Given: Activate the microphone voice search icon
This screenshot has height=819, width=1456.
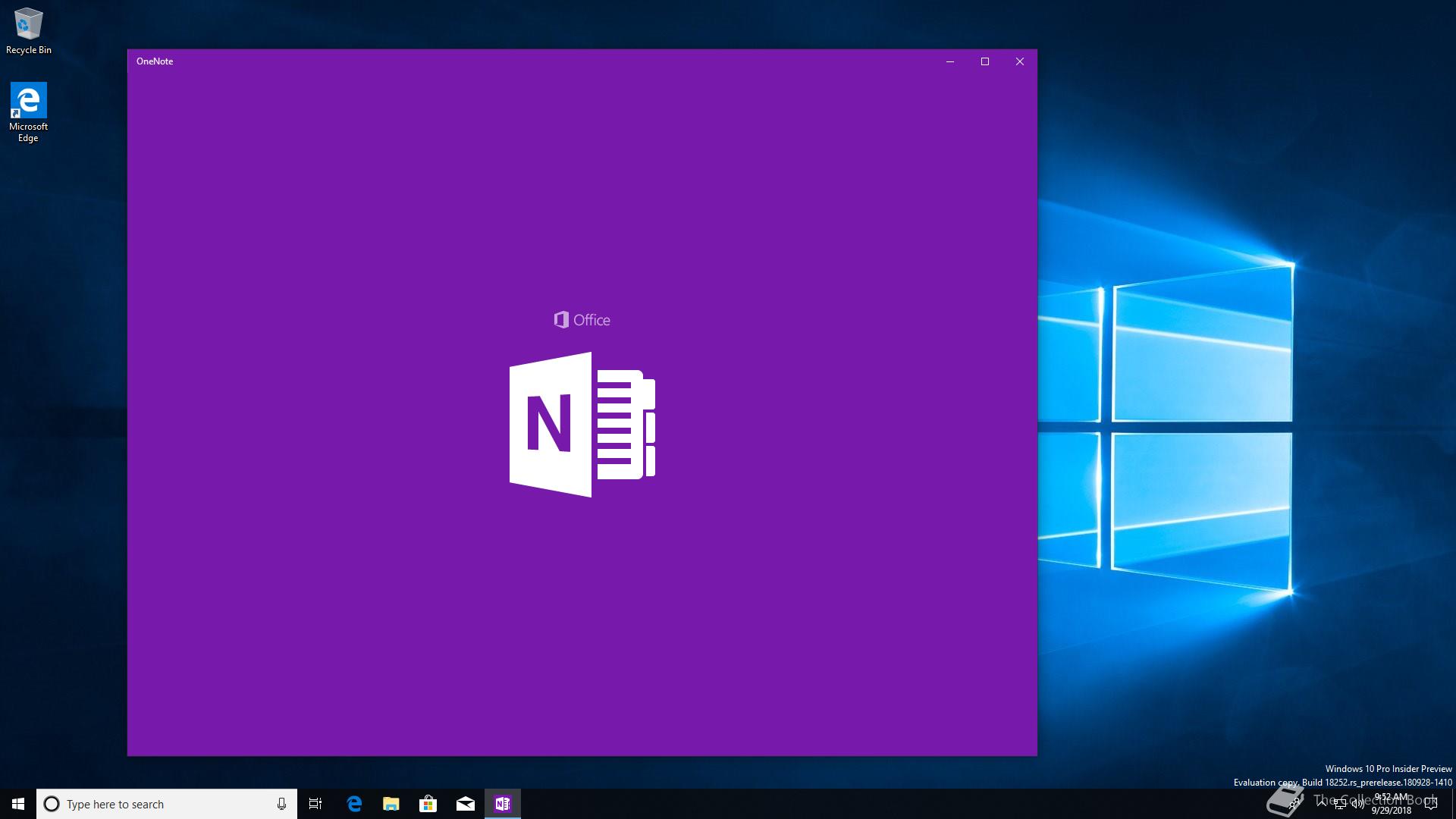Looking at the screenshot, I should [x=281, y=804].
